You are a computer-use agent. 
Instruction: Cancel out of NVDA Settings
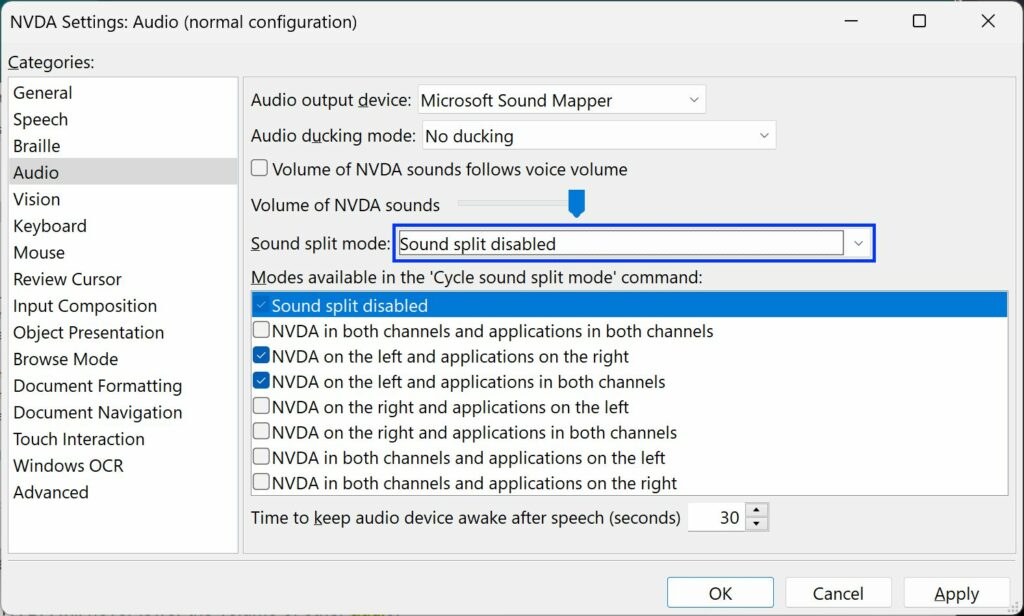click(838, 591)
